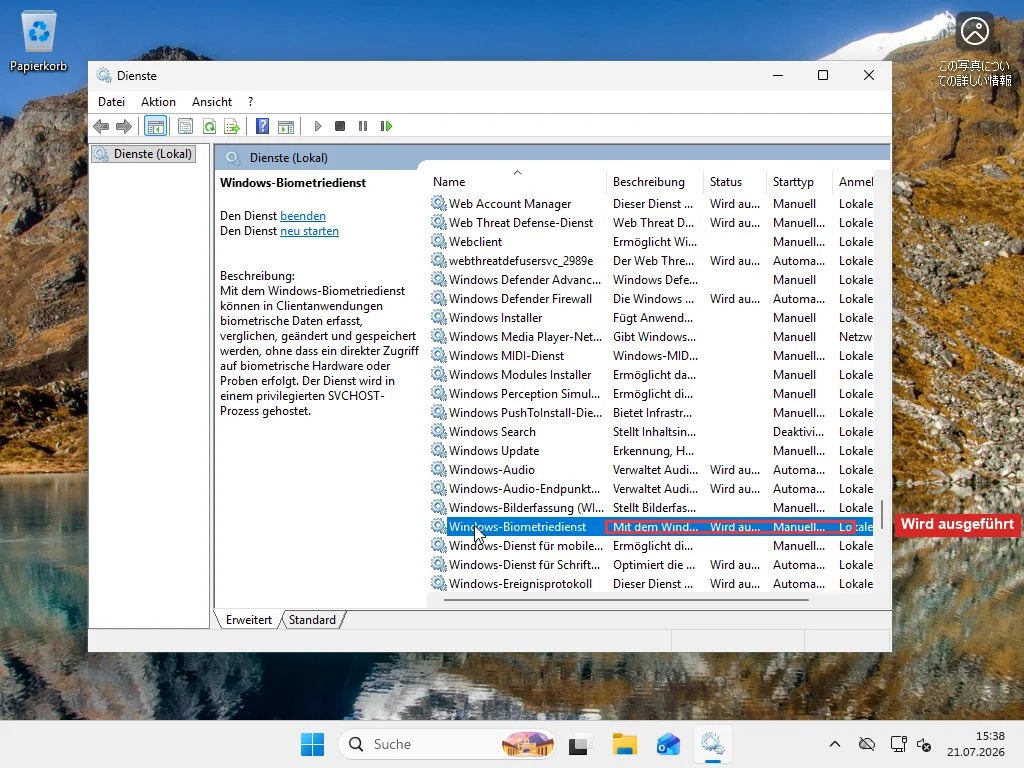Click the 'beenden' link to stop service
Viewport: 1024px width, 768px height.
(x=302, y=216)
